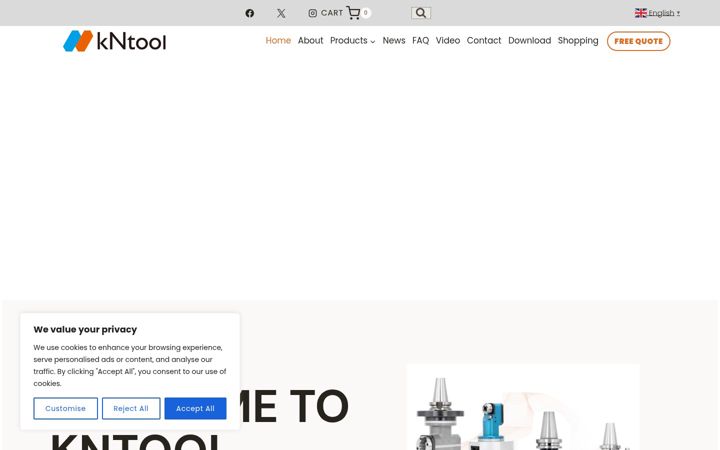The height and width of the screenshot is (450, 720).
Task: Click Reject All cookies
Action: coord(131,408)
